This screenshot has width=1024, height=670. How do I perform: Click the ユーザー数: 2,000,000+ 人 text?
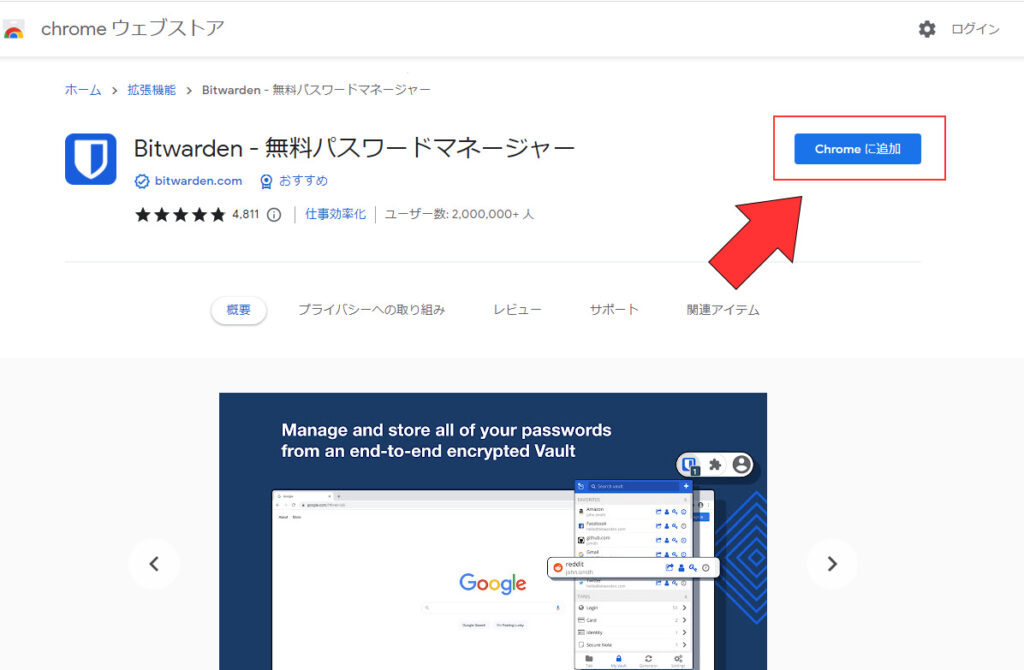pos(459,214)
